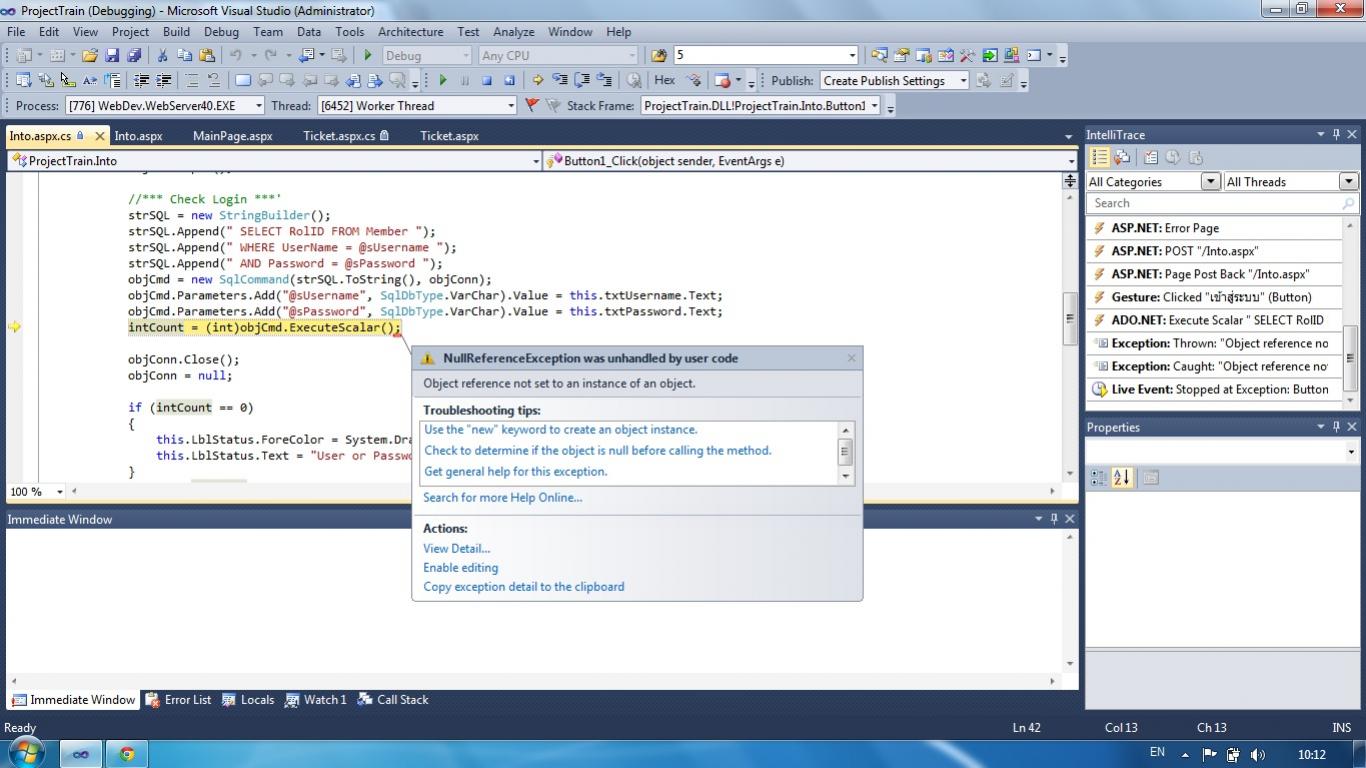Click the Paste clipboard icon
Screen dimensions: 1366x768
point(207,56)
